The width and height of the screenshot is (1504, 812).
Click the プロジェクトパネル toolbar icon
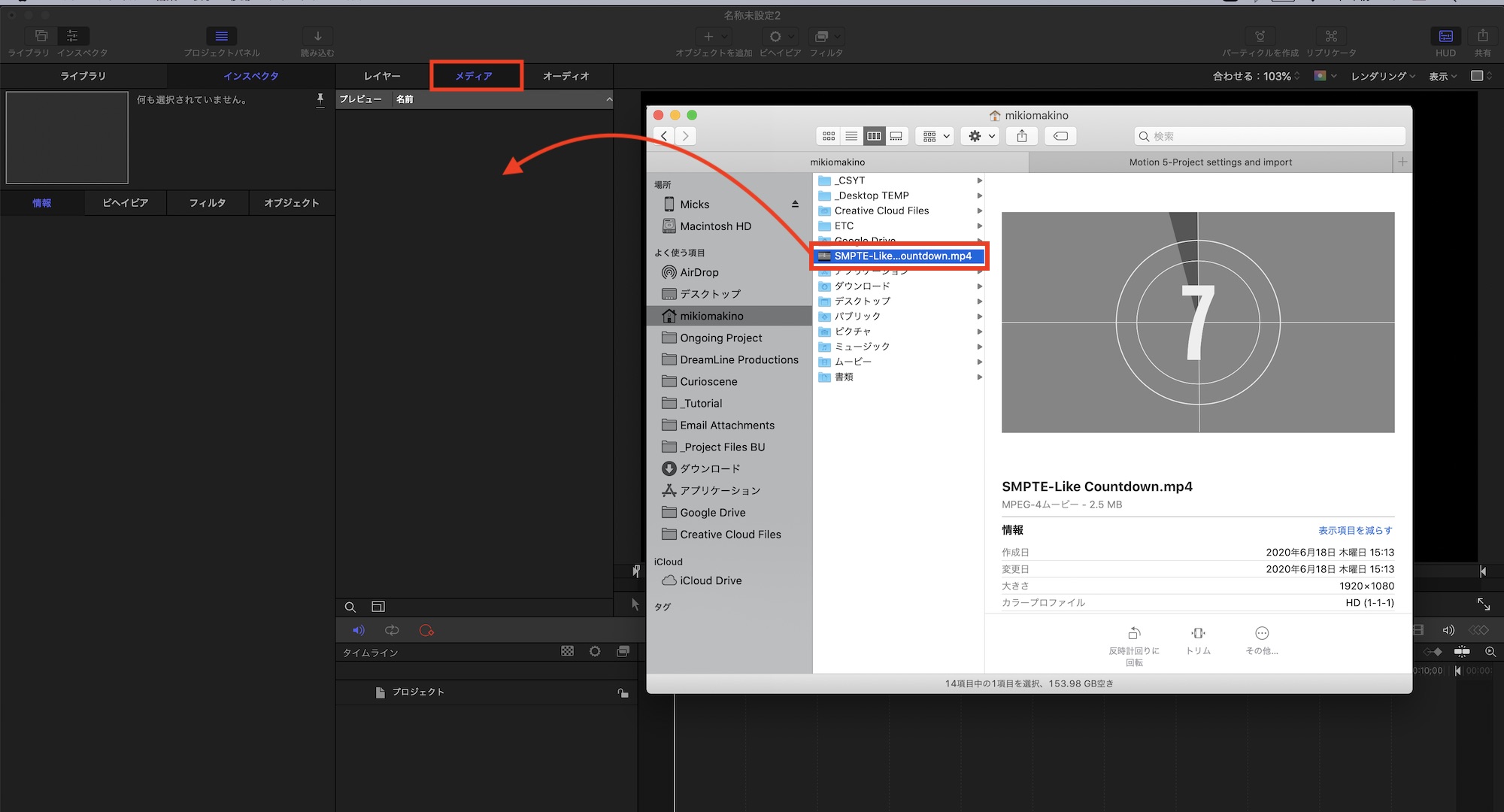pos(222,36)
